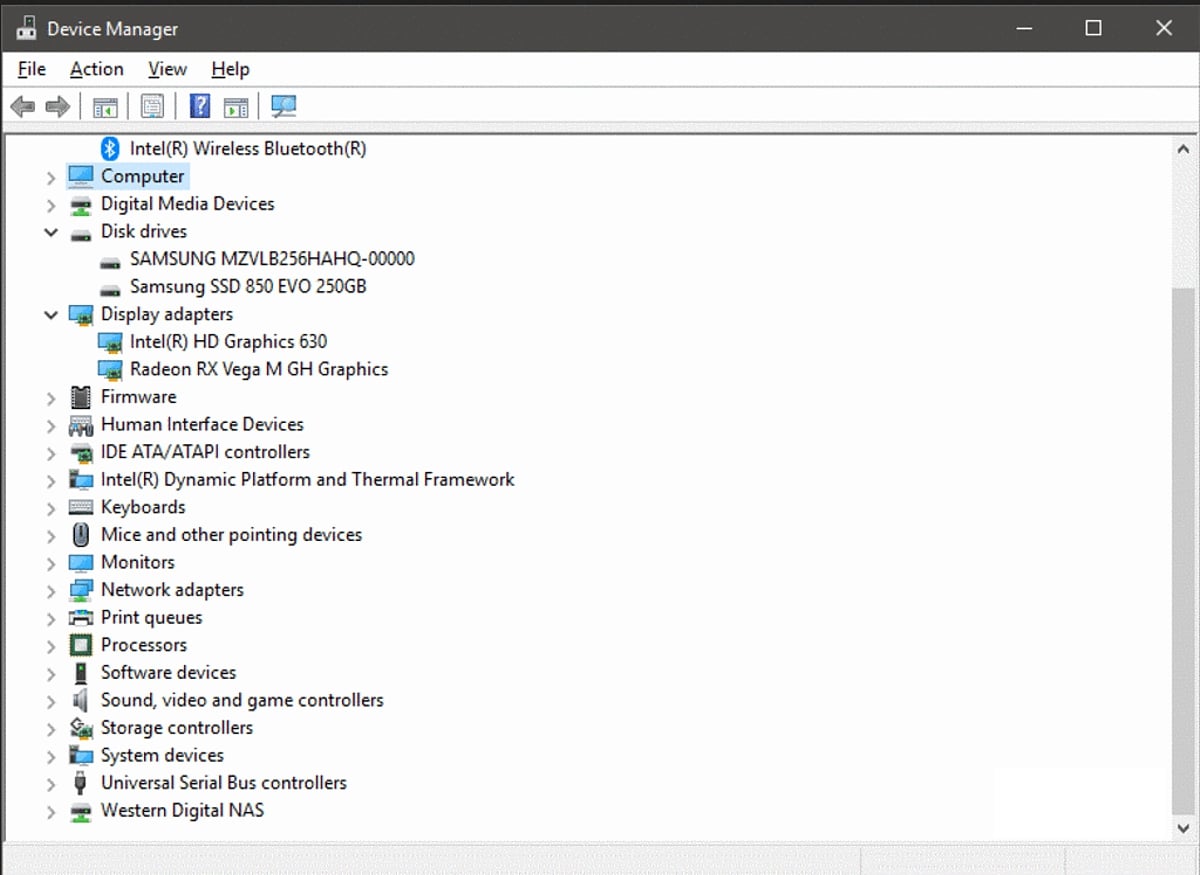
Task: Click the Show/Hide Console Tree toolbar icon
Action: [105, 106]
